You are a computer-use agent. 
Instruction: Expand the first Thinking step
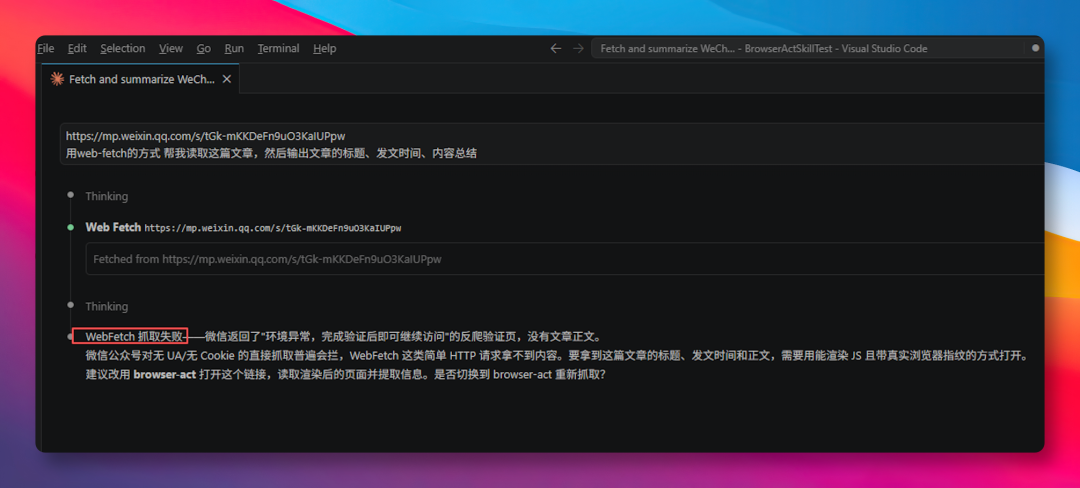107,196
